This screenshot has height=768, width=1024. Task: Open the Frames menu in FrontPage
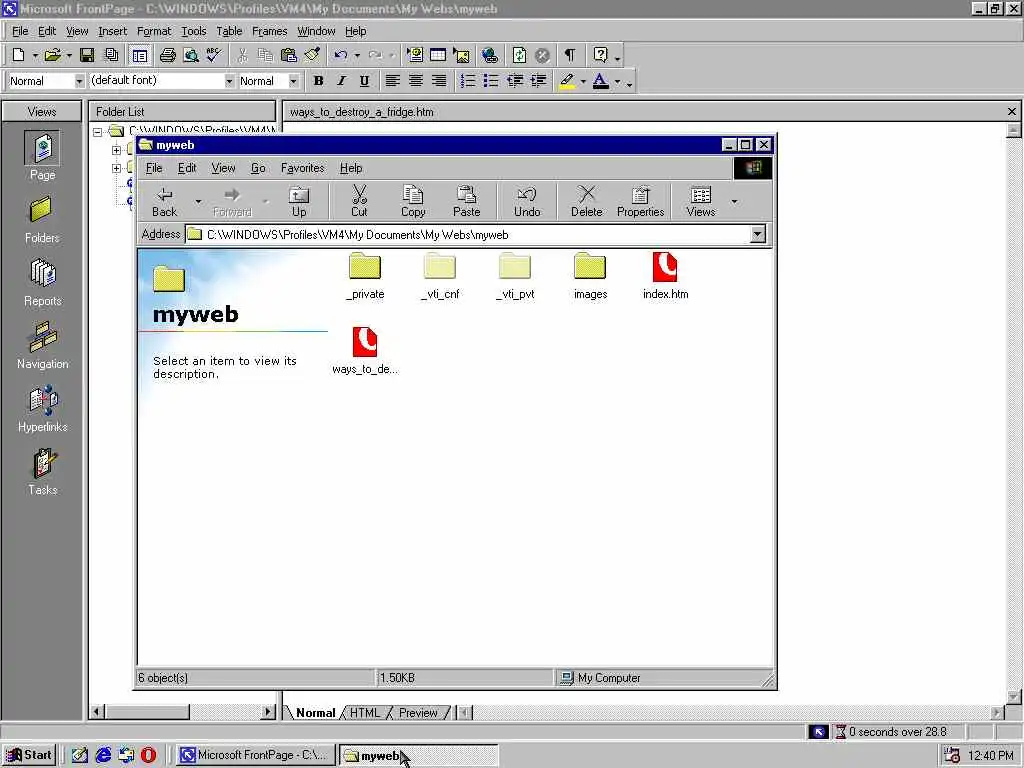click(x=269, y=31)
